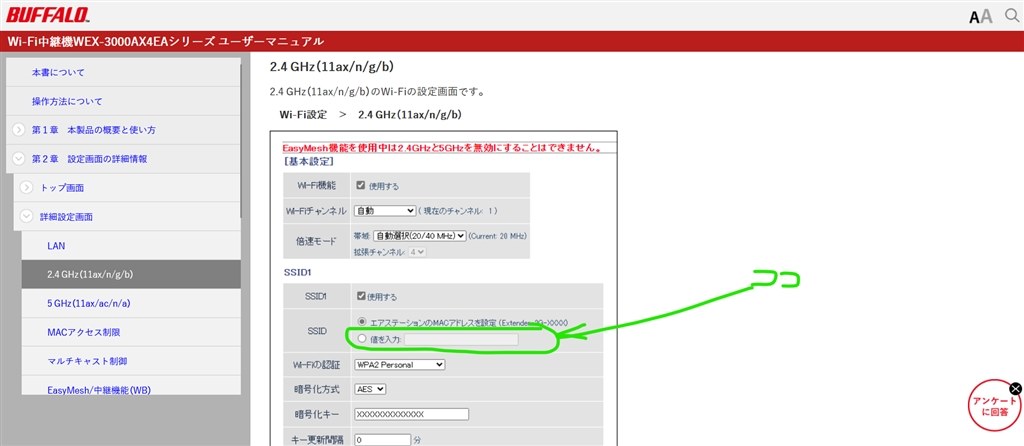Select the 値を入力 radio button

(362, 338)
